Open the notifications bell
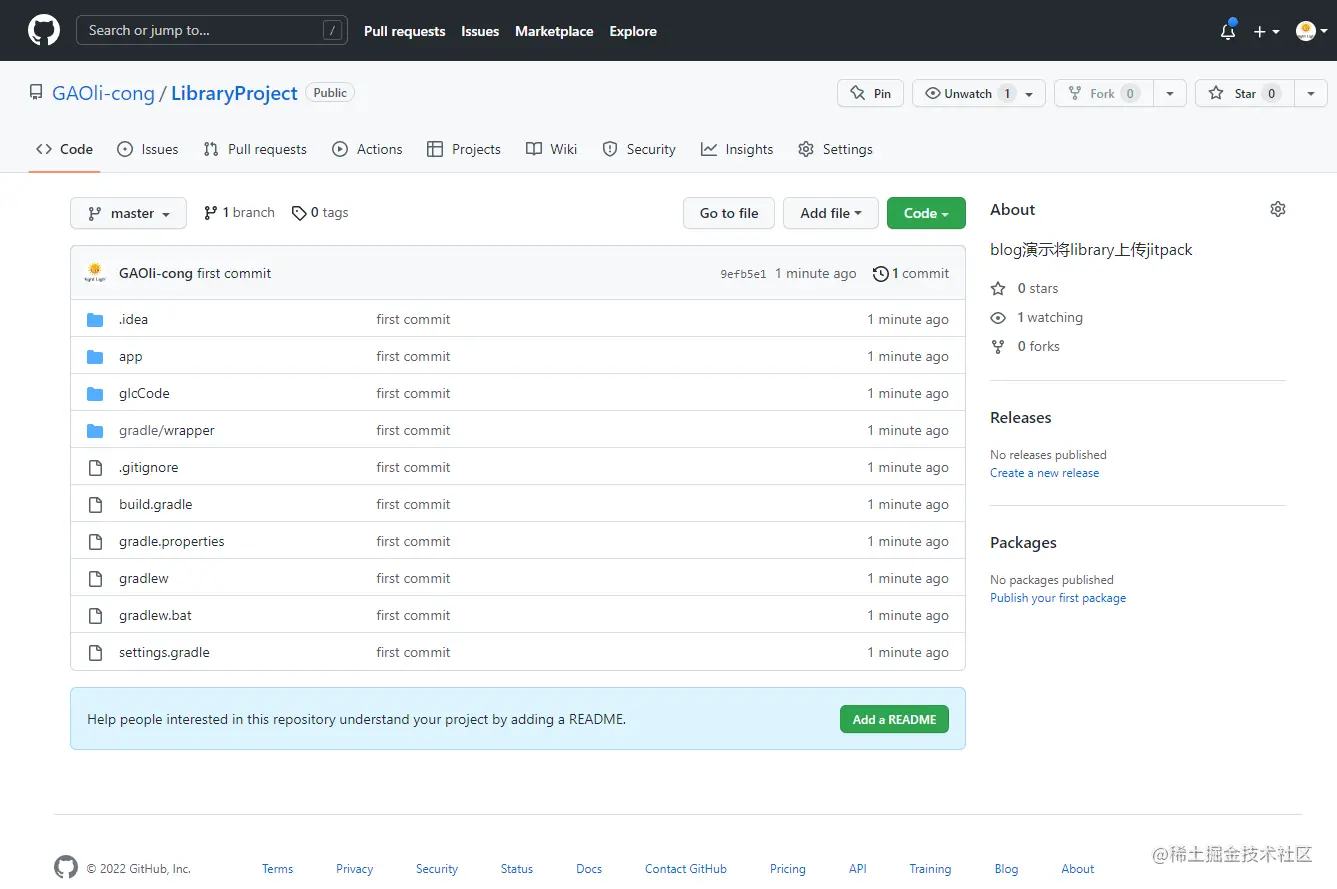This screenshot has width=1337, height=889. pos(1228,31)
